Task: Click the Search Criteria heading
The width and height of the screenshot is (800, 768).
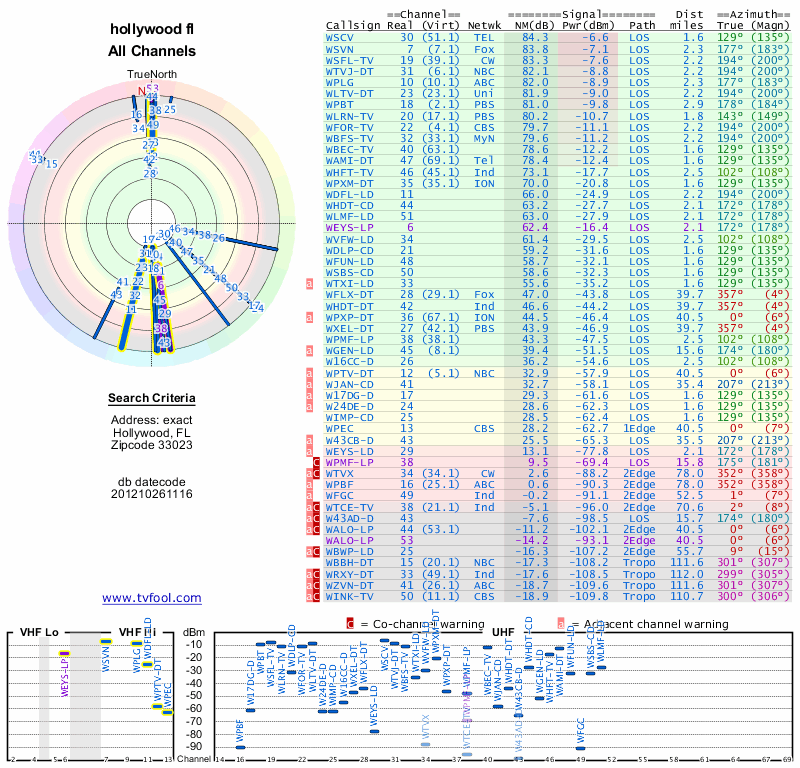Action: click(152, 399)
